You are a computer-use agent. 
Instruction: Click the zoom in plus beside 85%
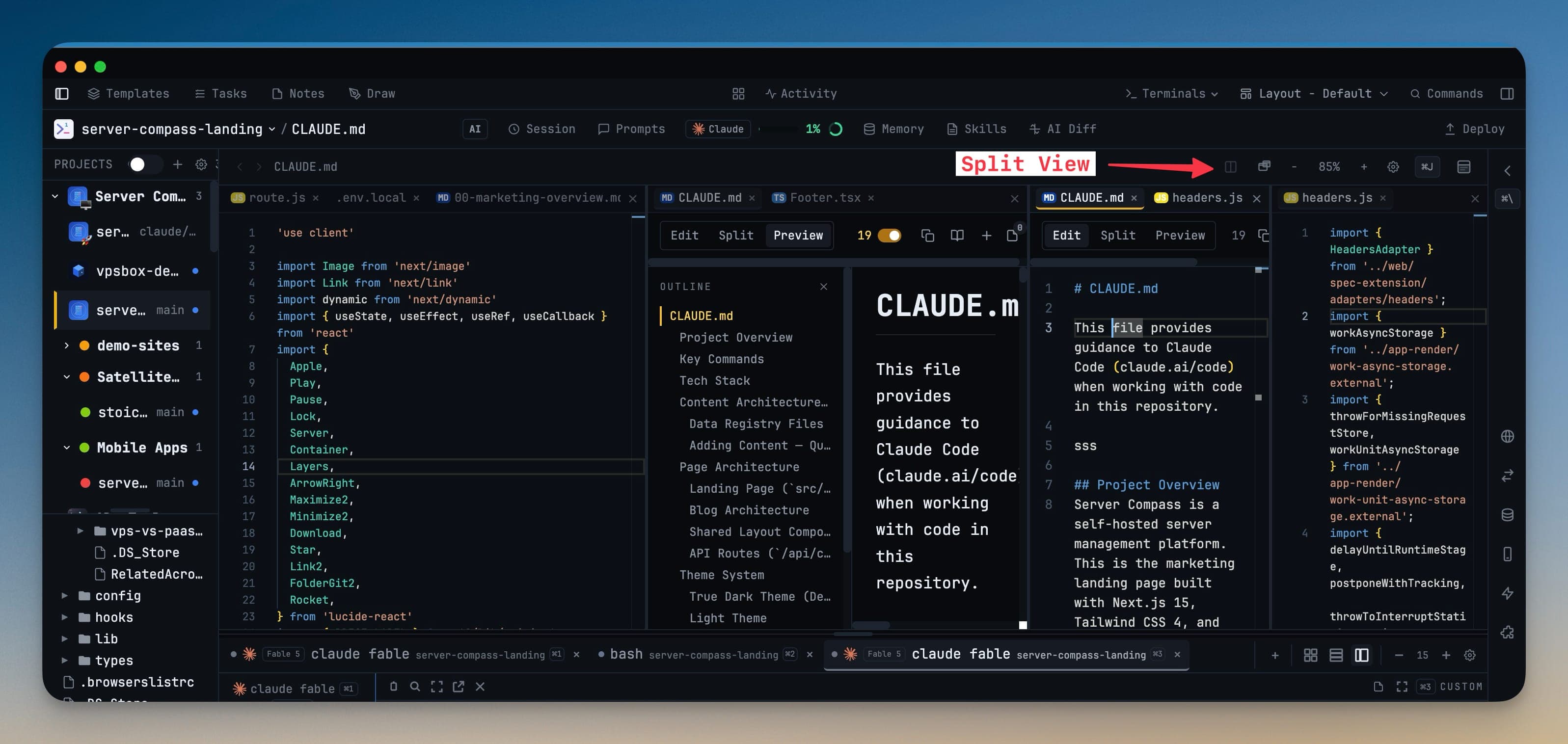click(1363, 167)
